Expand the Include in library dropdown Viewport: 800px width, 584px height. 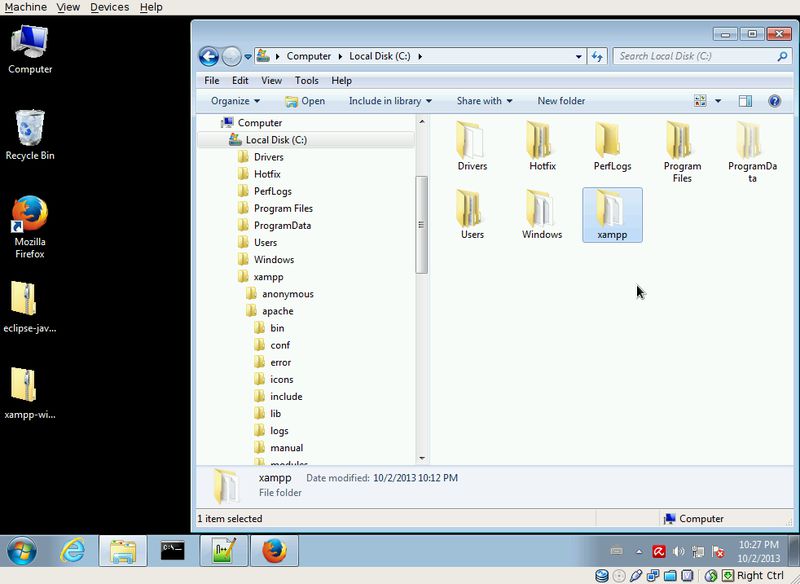tap(390, 101)
